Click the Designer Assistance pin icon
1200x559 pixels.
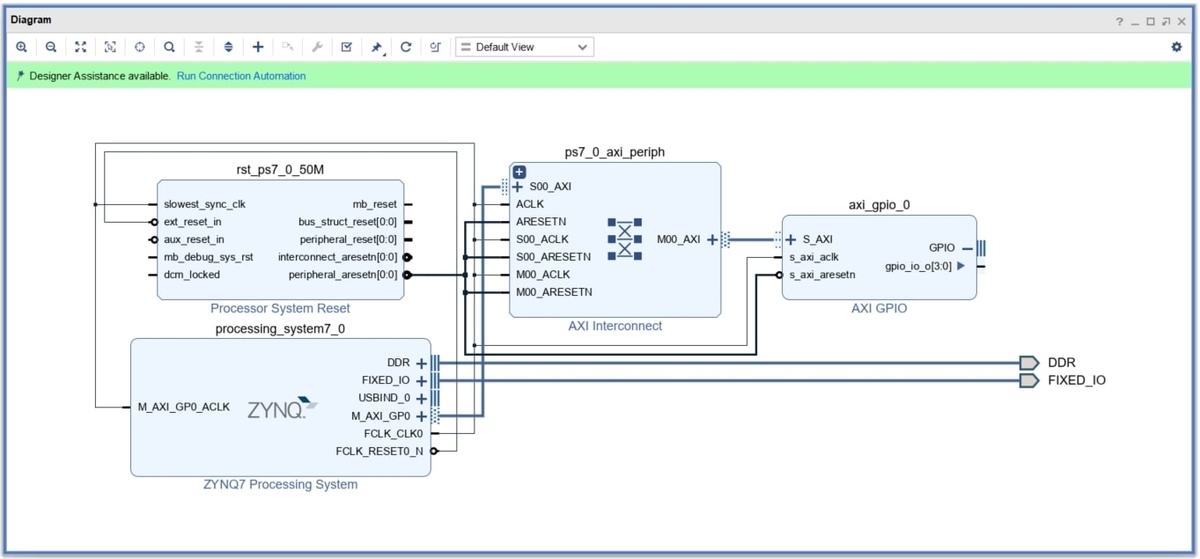pos(20,76)
